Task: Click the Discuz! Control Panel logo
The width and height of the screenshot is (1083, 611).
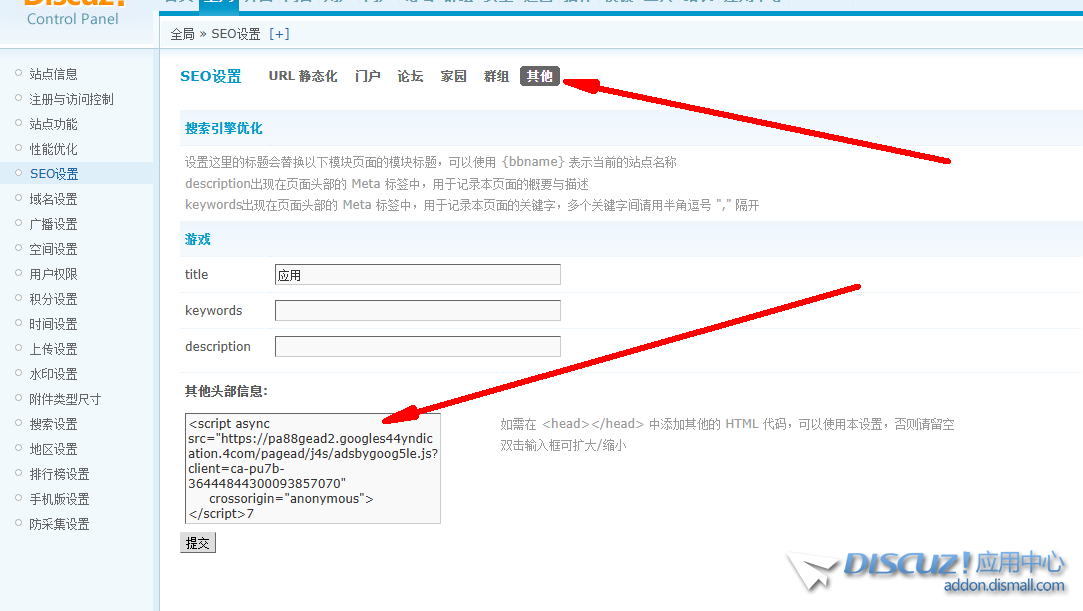Action: tap(73, 14)
